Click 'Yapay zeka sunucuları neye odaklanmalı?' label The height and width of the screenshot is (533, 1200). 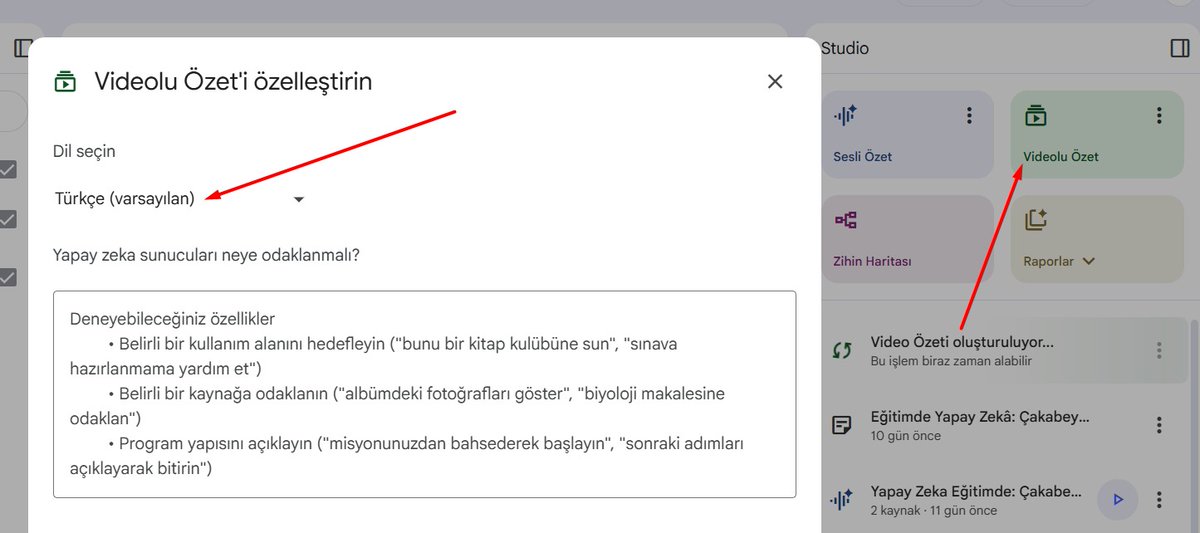[206, 254]
